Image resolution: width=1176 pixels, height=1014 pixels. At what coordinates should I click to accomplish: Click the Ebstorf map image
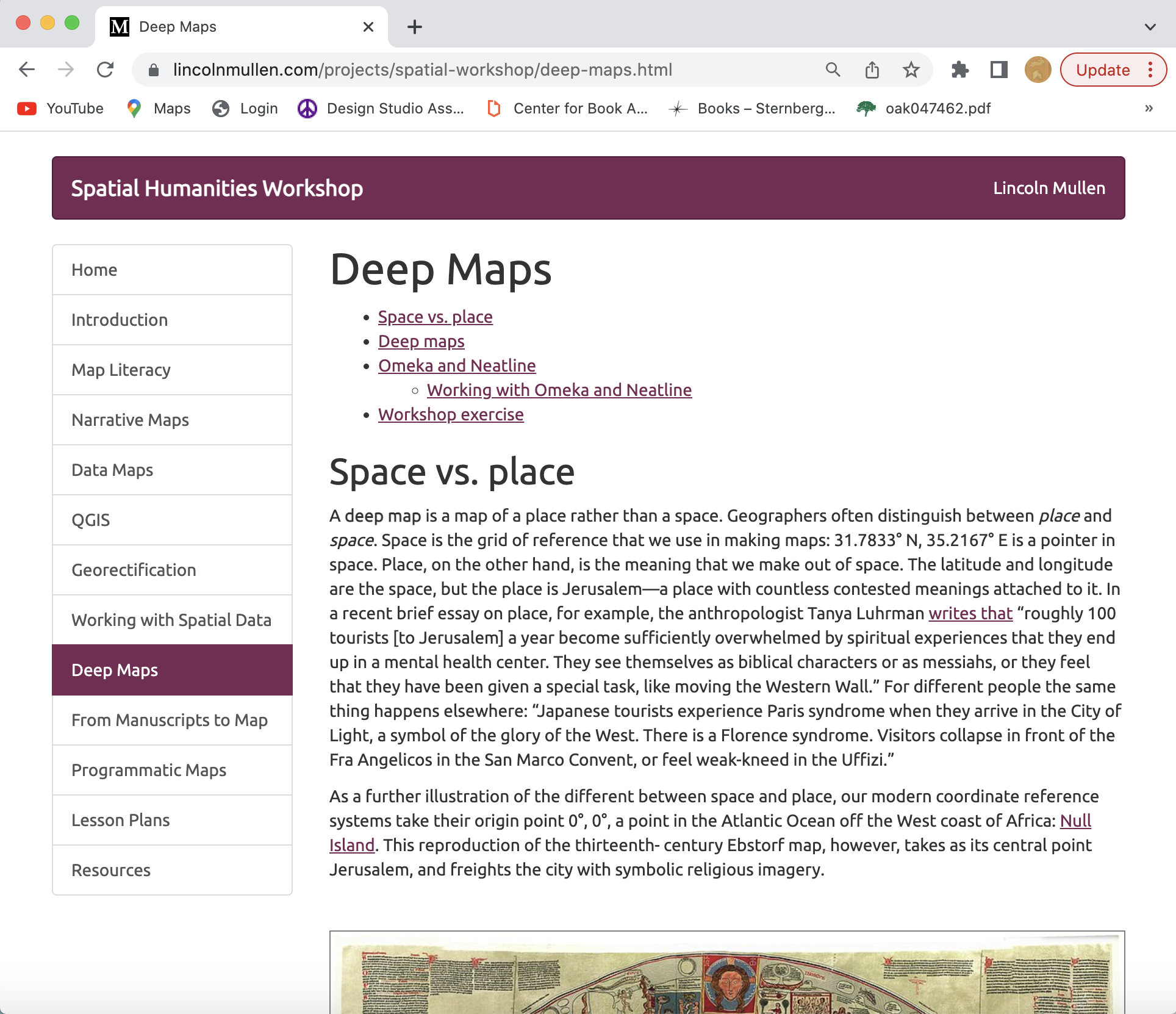pyautogui.click(x=727, y=973)
